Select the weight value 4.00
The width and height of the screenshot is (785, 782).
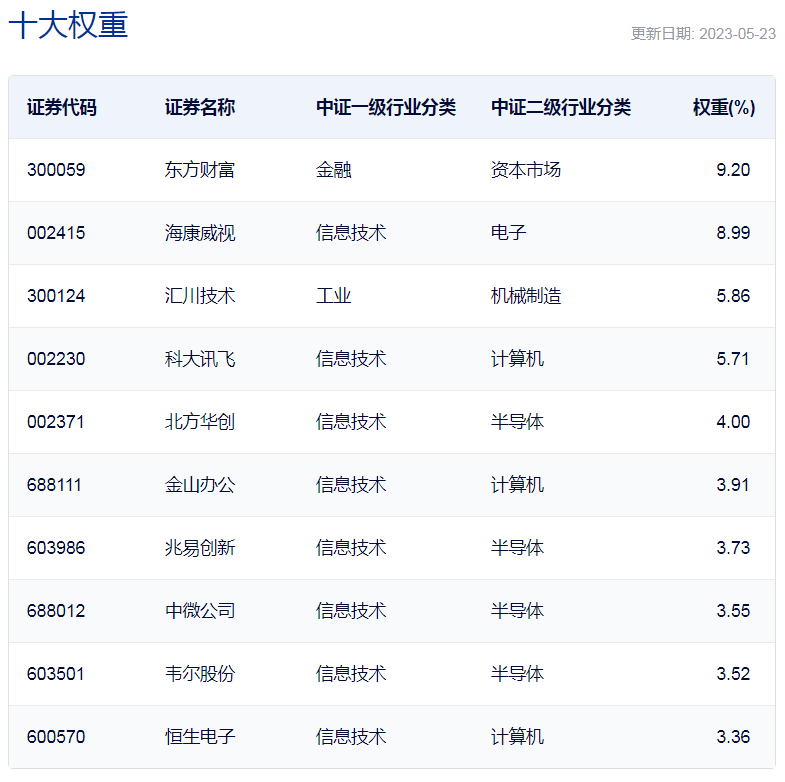pyautogui.click(x=733, y=422)
